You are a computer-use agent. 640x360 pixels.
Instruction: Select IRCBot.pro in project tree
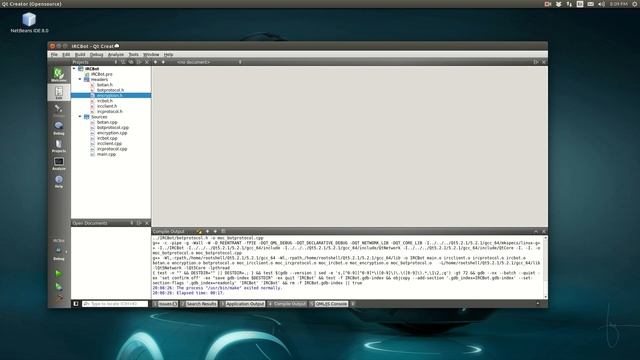(x=102, y=74)
